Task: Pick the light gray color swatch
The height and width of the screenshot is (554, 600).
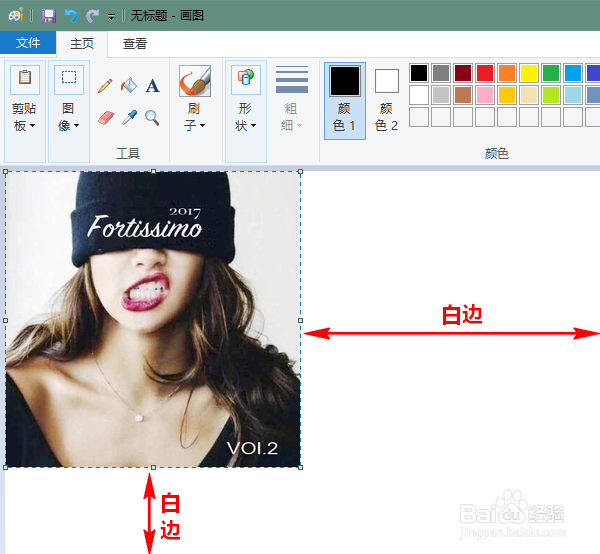Action: point(441,95)
